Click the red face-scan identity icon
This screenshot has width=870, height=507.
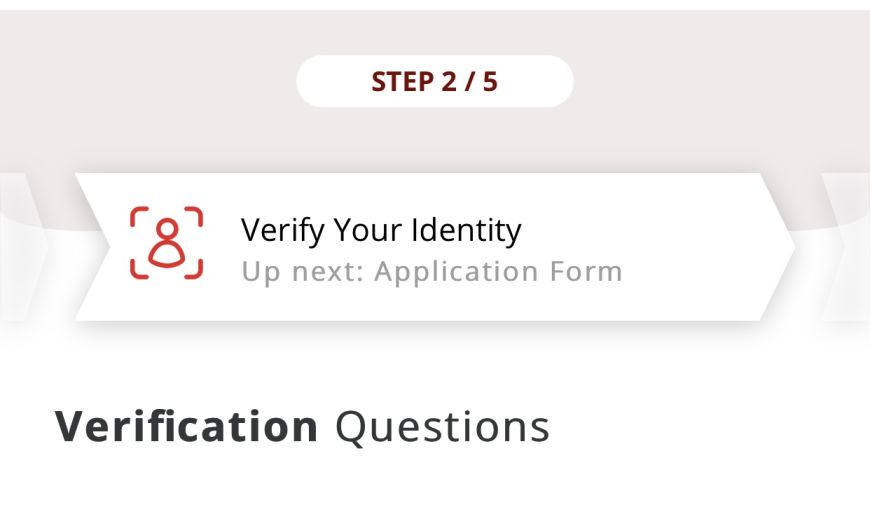pos(166,243)
